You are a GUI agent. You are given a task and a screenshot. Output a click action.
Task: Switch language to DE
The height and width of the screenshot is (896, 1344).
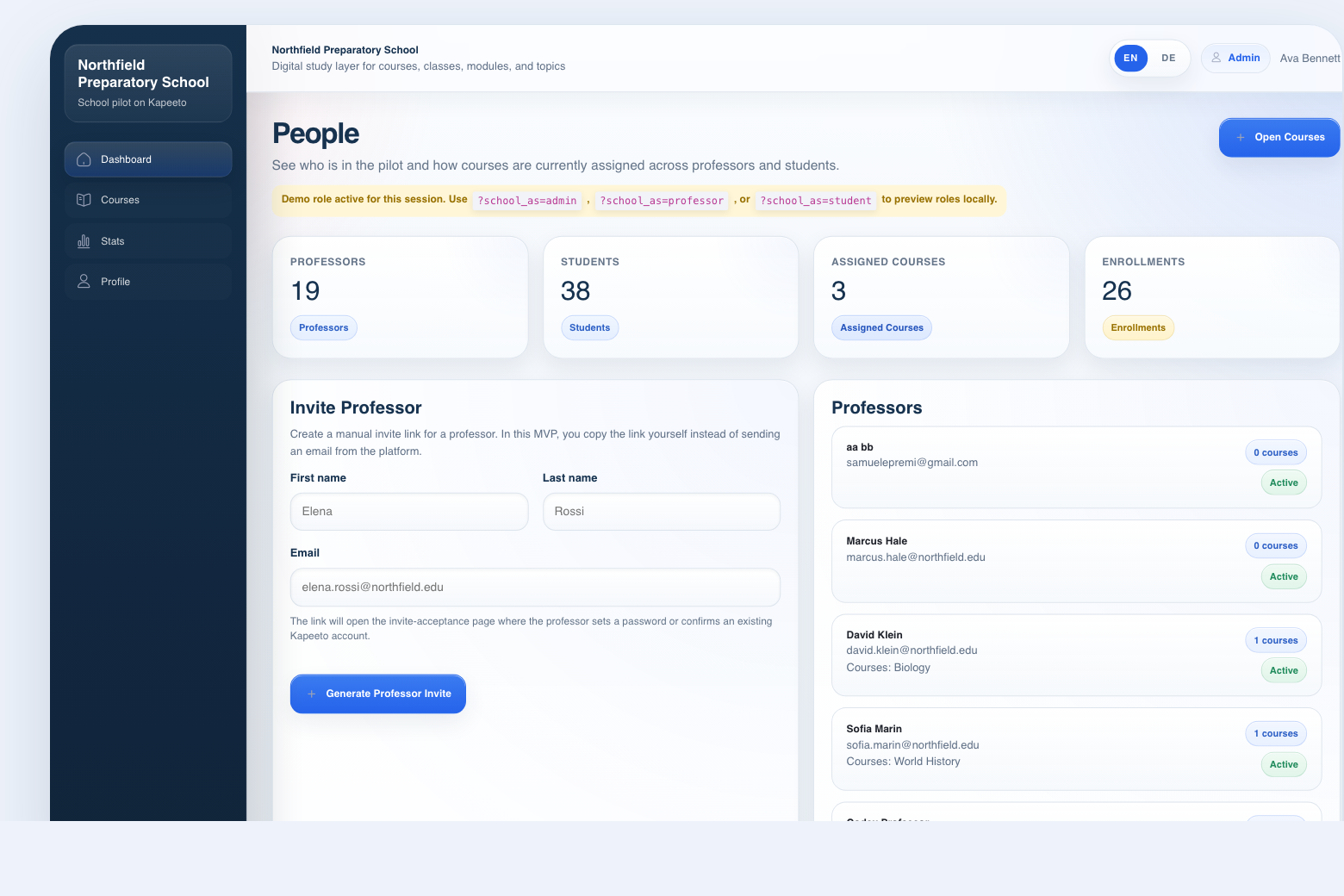tap(1168, 59)
